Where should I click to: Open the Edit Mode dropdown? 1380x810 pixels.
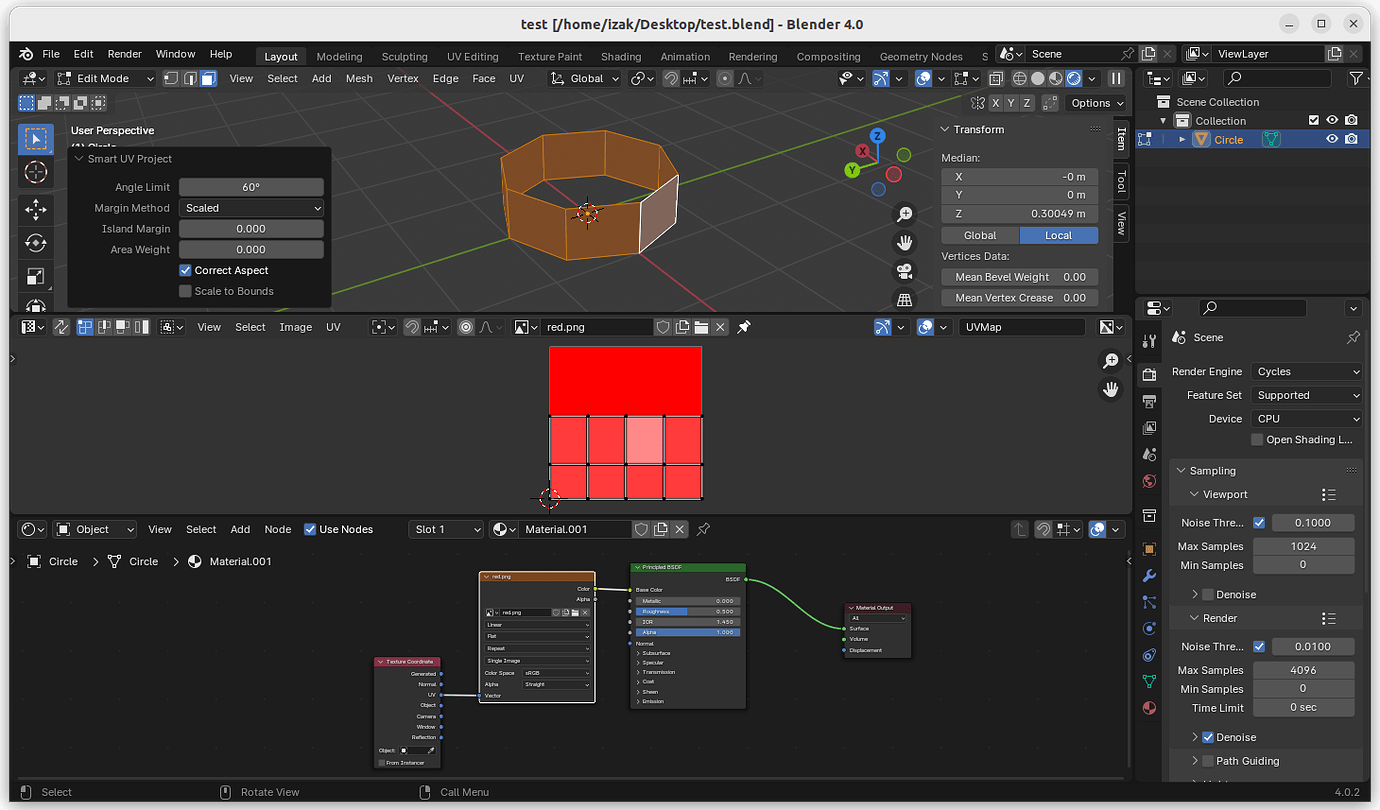(x=105, y=79)
